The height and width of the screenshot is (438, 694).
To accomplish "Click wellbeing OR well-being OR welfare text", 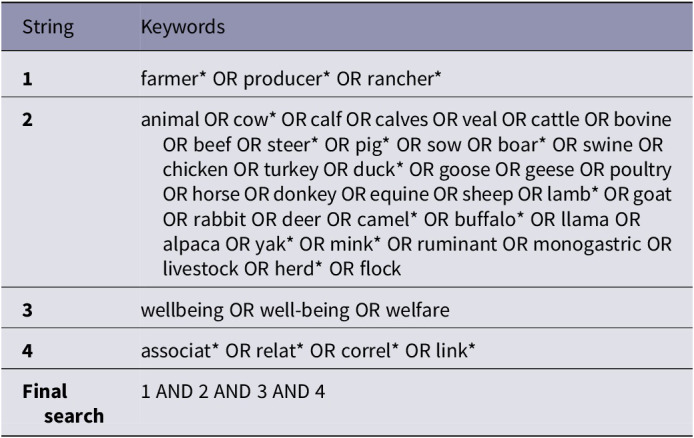I will click(295, 310).
